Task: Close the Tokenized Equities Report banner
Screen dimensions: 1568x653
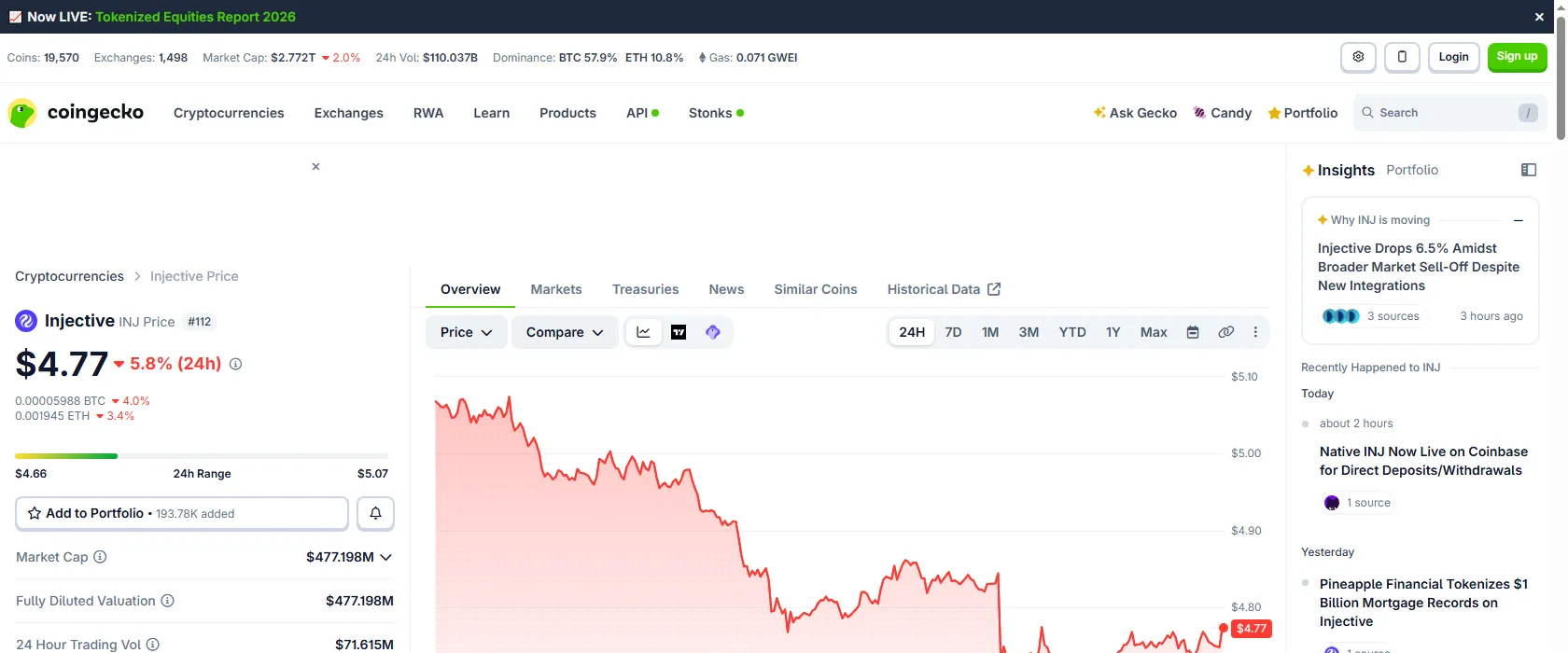Action: point(1539,17)
